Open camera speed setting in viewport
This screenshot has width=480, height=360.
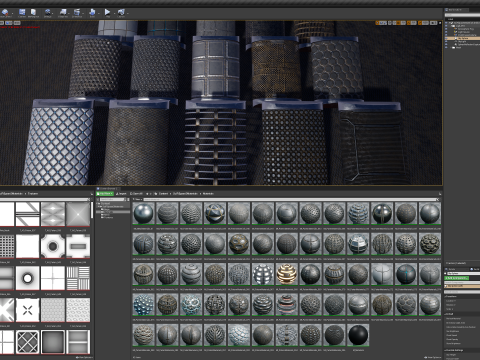(433, 23)
